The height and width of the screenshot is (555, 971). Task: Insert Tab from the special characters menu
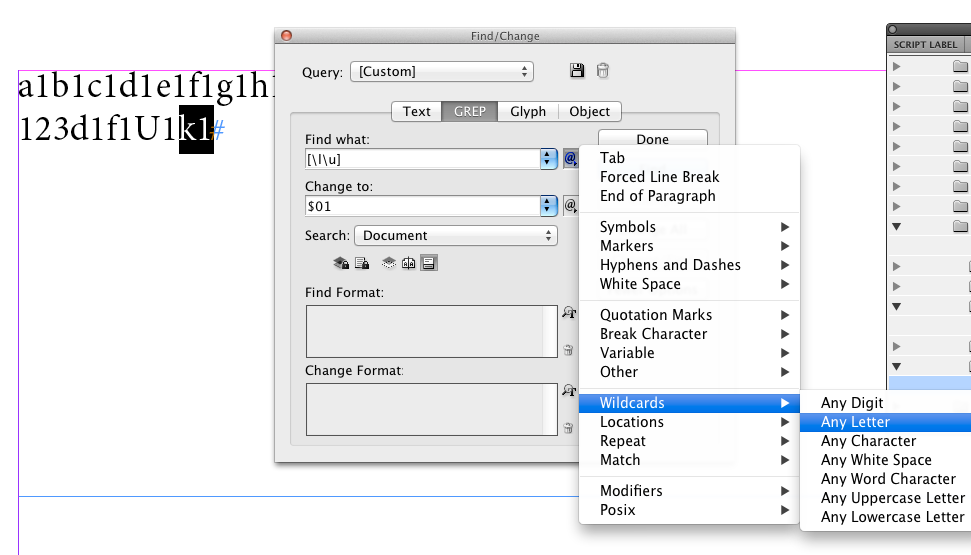[689, 158]
